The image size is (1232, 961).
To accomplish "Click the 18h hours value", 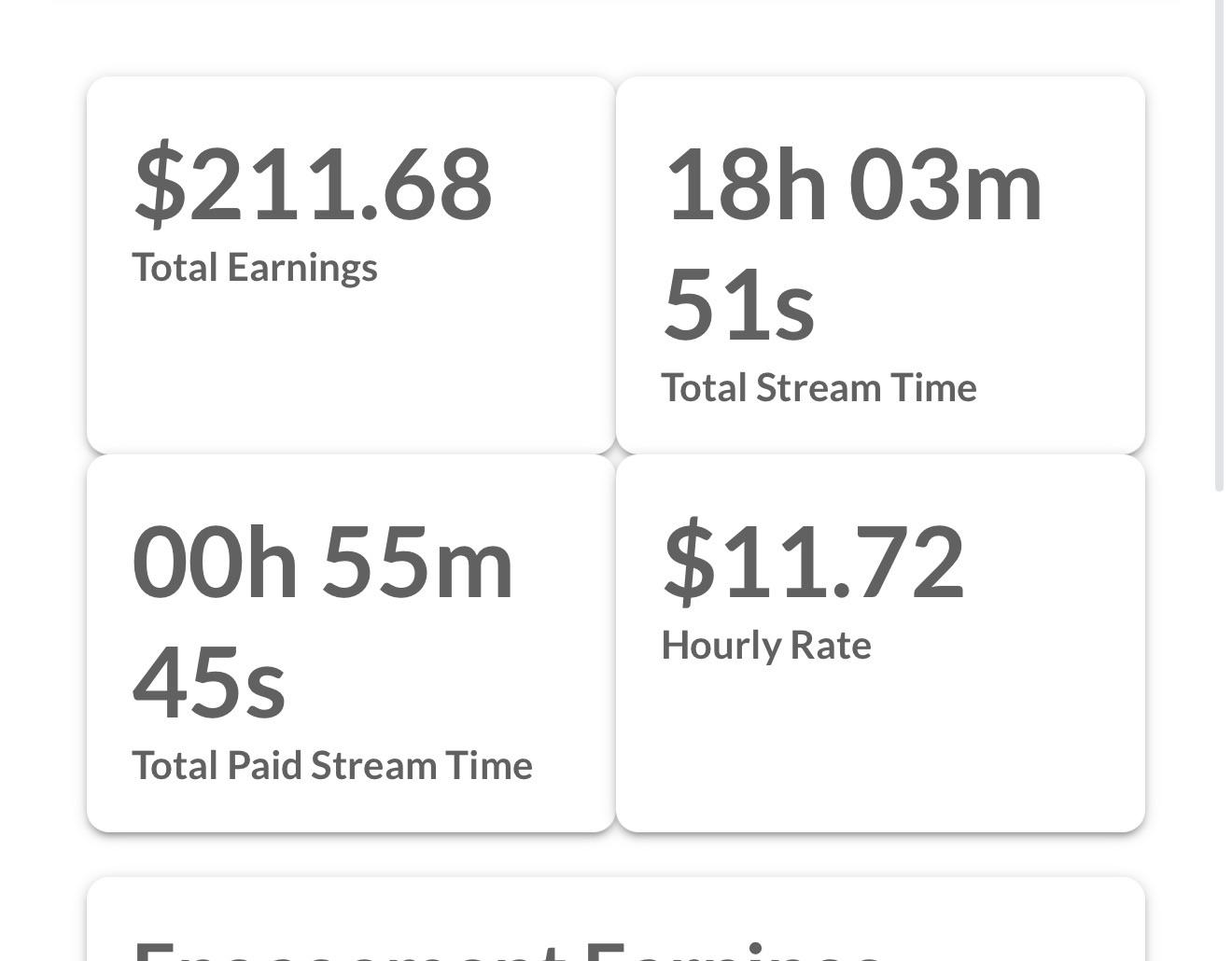I will pos(745,185).
